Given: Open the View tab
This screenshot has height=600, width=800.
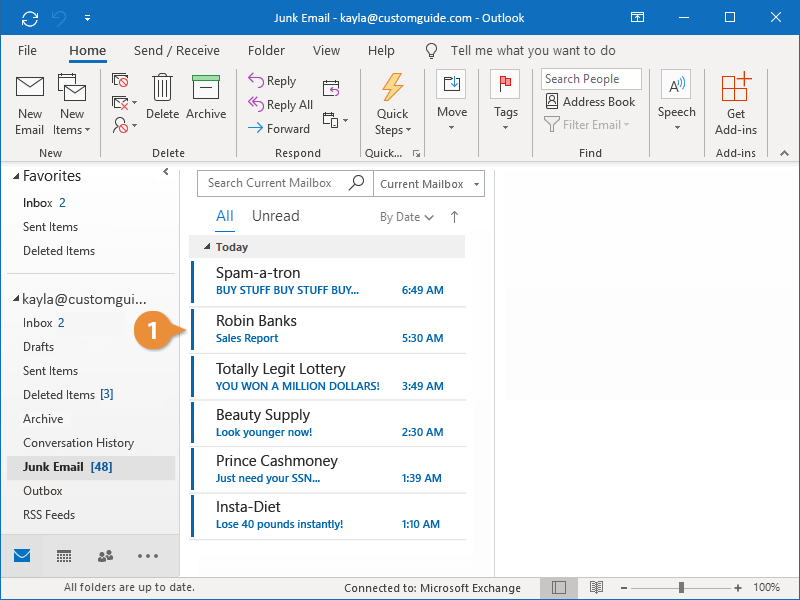Looking at the screenshot, I should coord(326,51).
